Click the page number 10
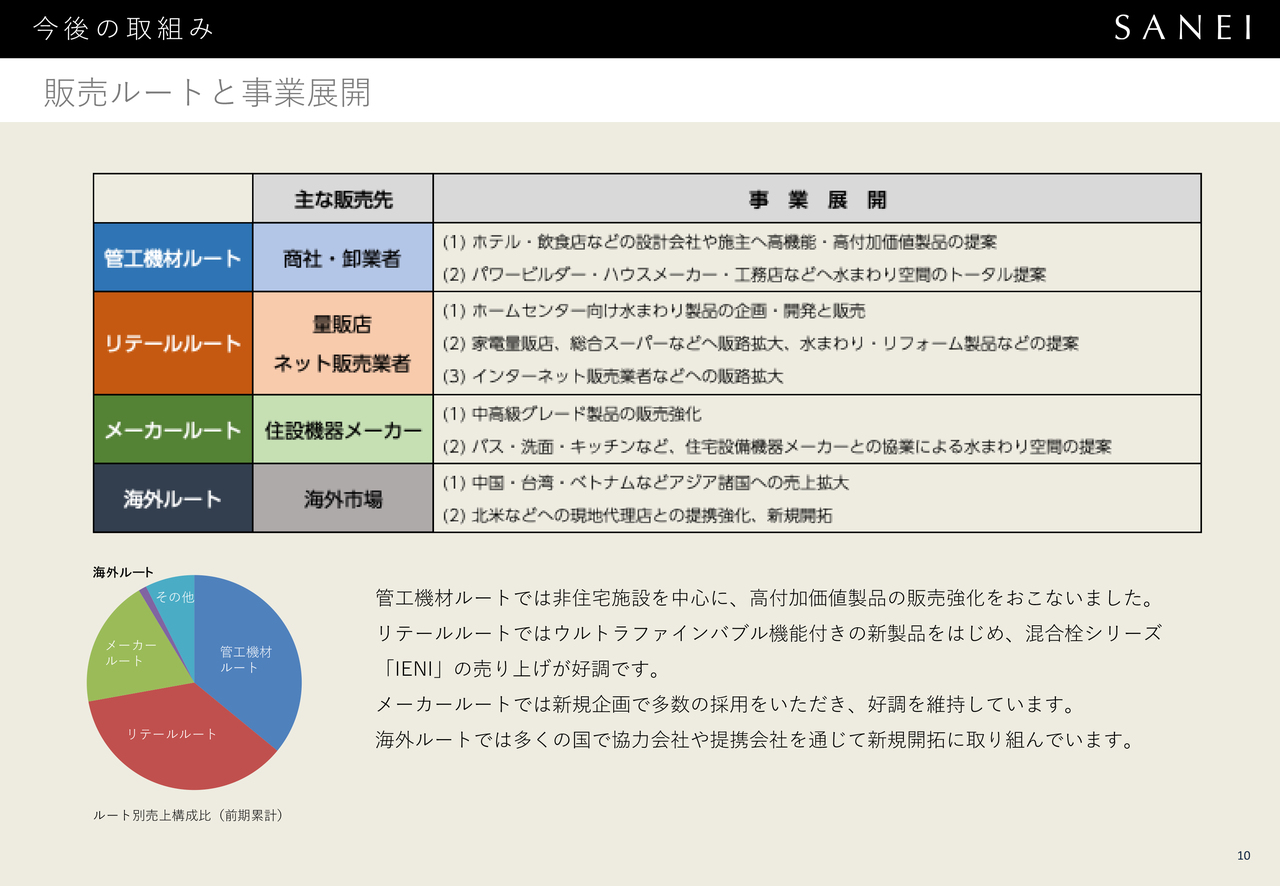This screenshot has height=886, width=1280. click(1243, 855)
